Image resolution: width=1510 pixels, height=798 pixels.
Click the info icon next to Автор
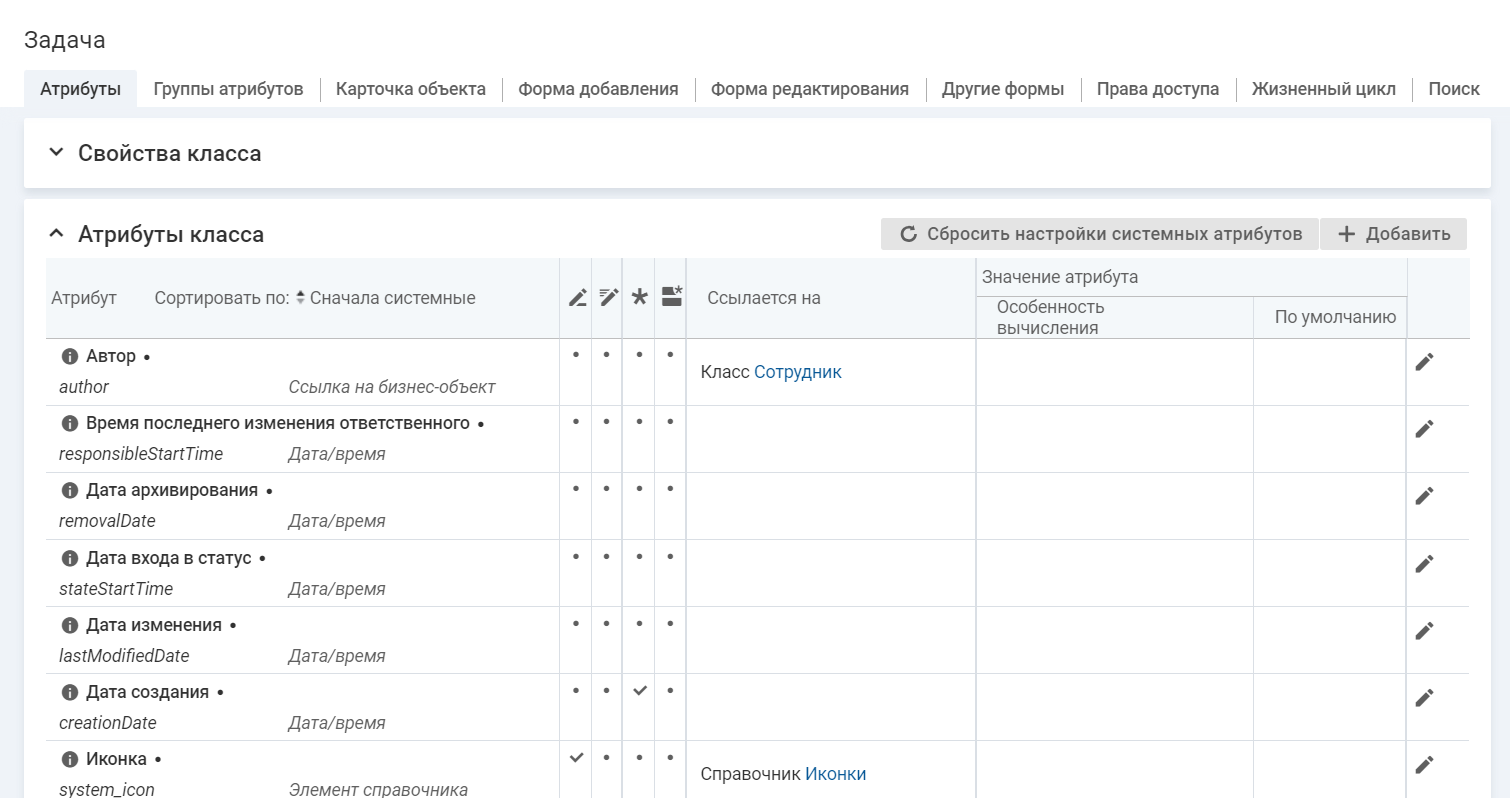[70, 357]
